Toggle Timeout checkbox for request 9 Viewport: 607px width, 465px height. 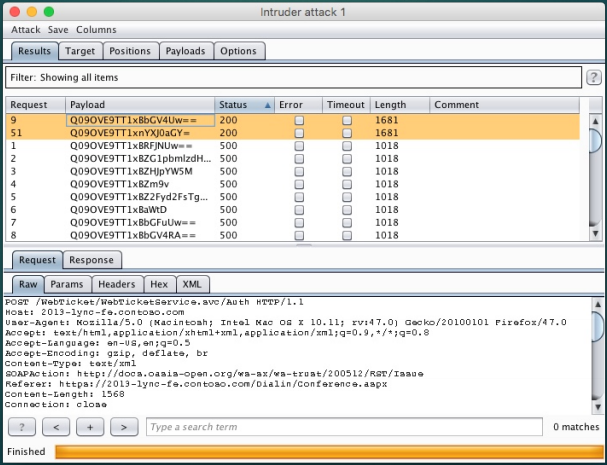(347, 120)
